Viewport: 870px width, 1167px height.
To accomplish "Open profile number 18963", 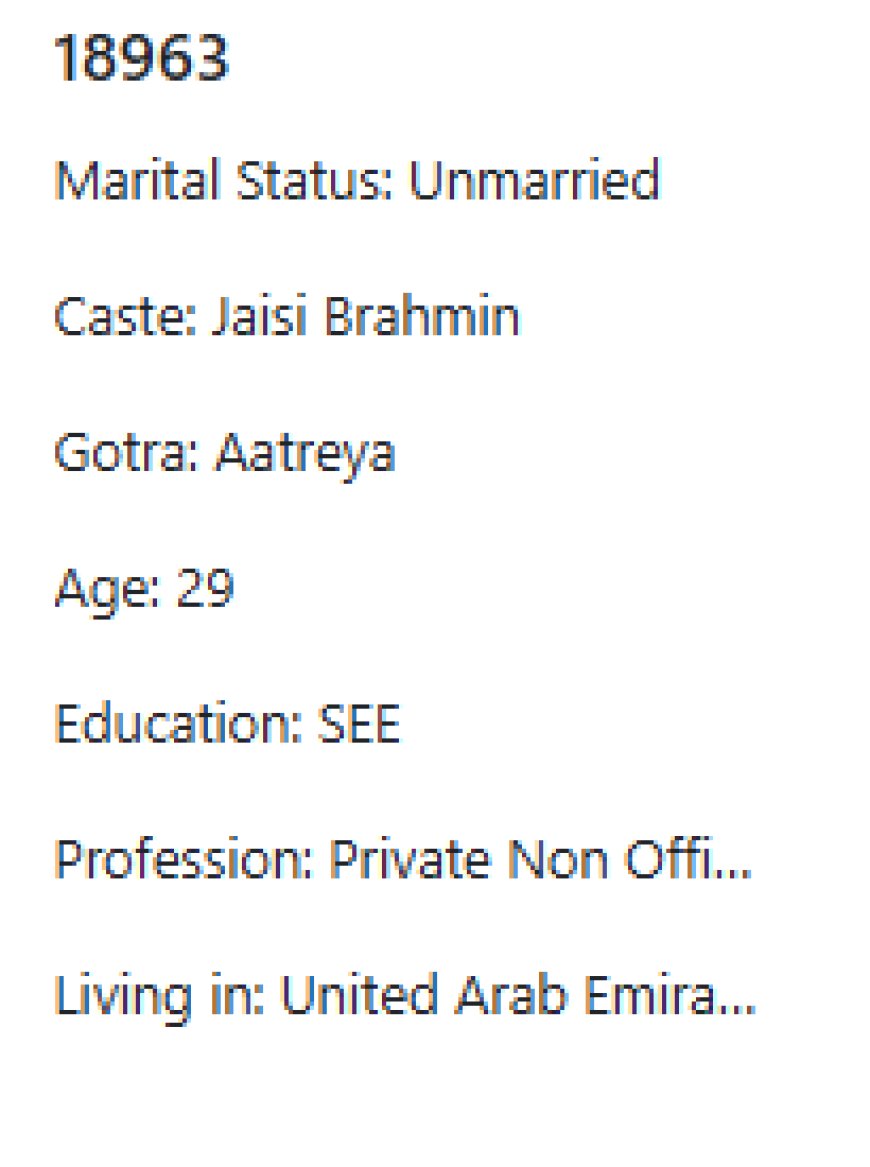I will tap(141, 57).
